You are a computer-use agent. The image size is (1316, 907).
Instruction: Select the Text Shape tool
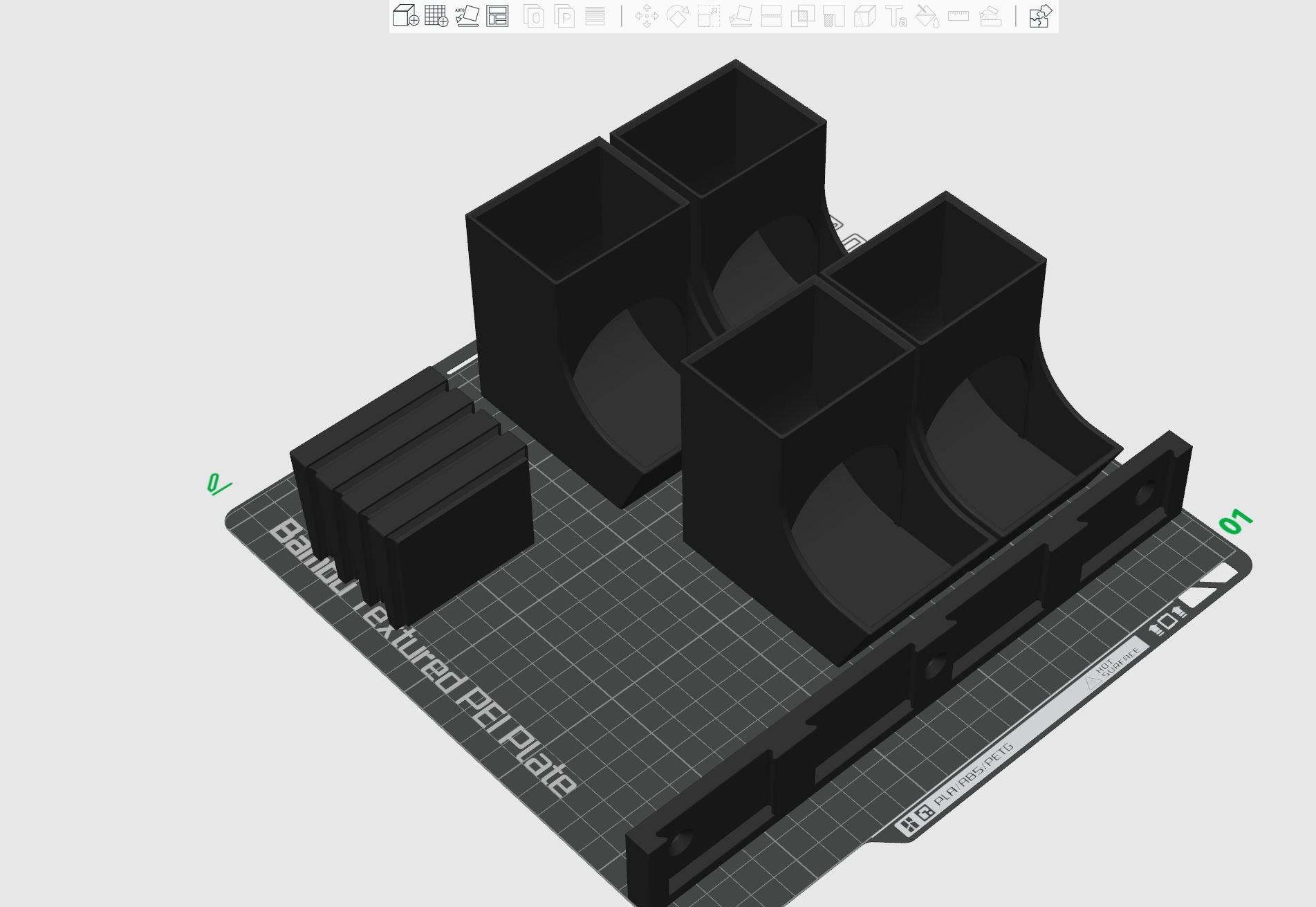pos(896,16)
